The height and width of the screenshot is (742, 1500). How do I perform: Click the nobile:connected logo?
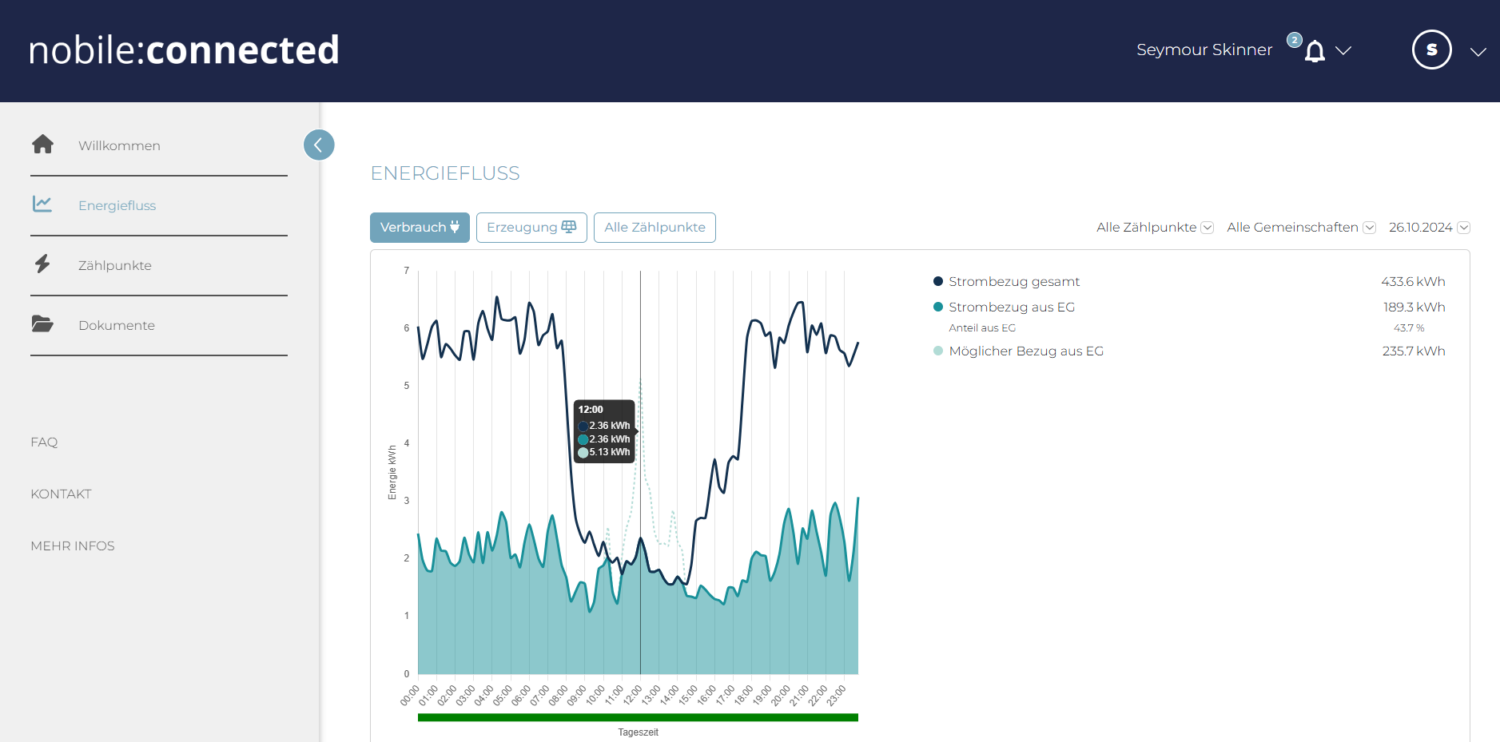coord(184,50)
